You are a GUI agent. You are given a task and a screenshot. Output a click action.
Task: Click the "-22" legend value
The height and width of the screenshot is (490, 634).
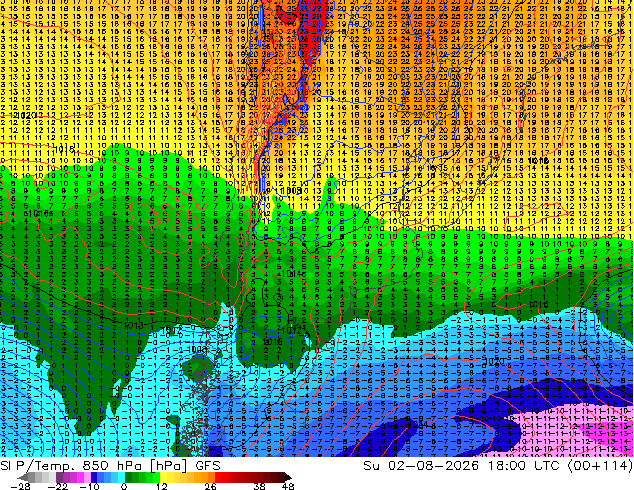tap(58, 486)
